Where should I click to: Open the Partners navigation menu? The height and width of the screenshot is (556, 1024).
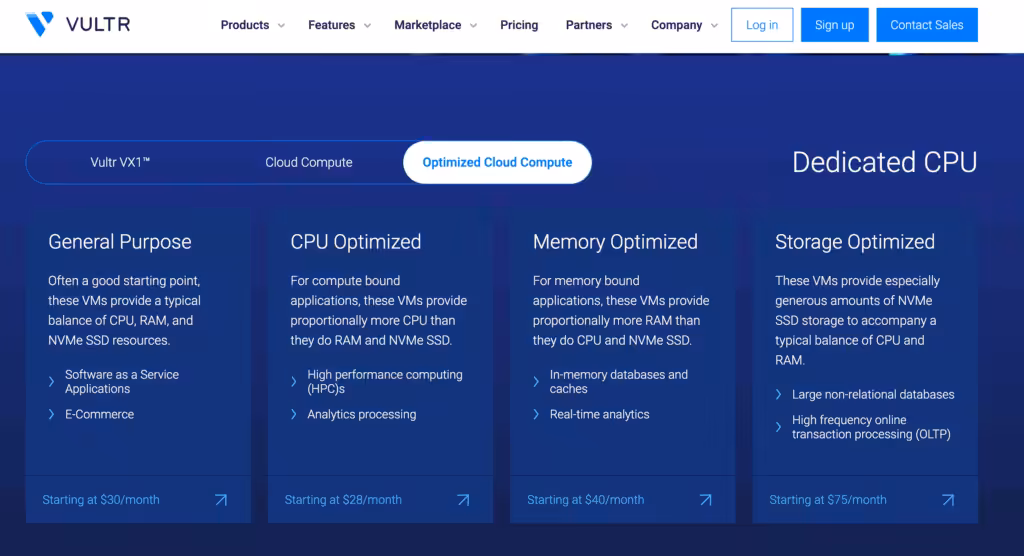596,25
